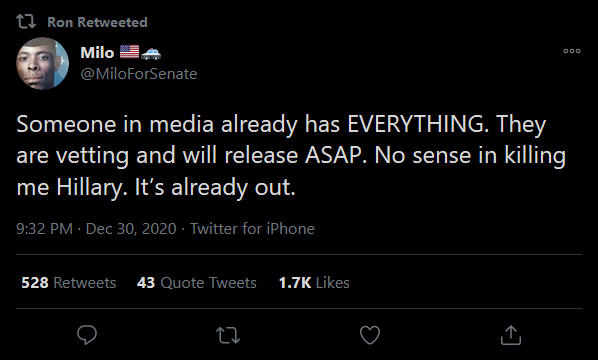Viewport: 598px width, 360px height.
Task: Click the reply speech bubble icon
Action: [x=87, y=335]
